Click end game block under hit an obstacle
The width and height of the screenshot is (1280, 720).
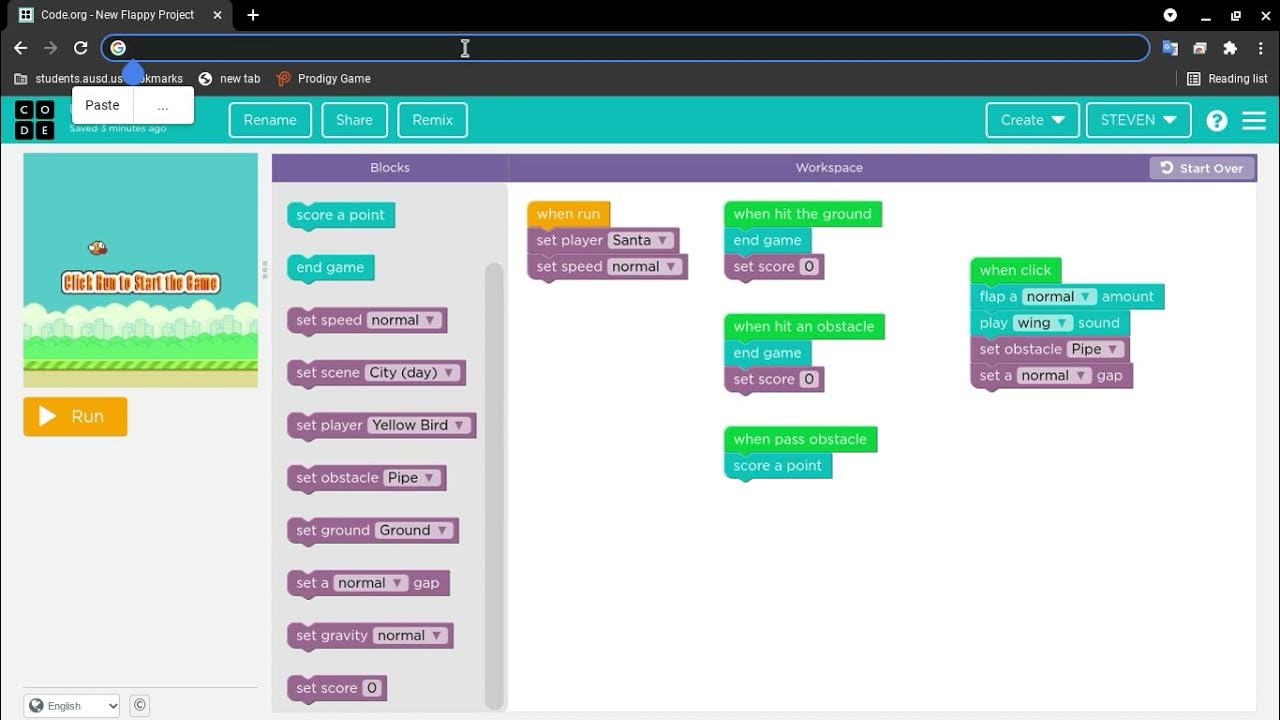pyautogui.click(x=768, y=353)
